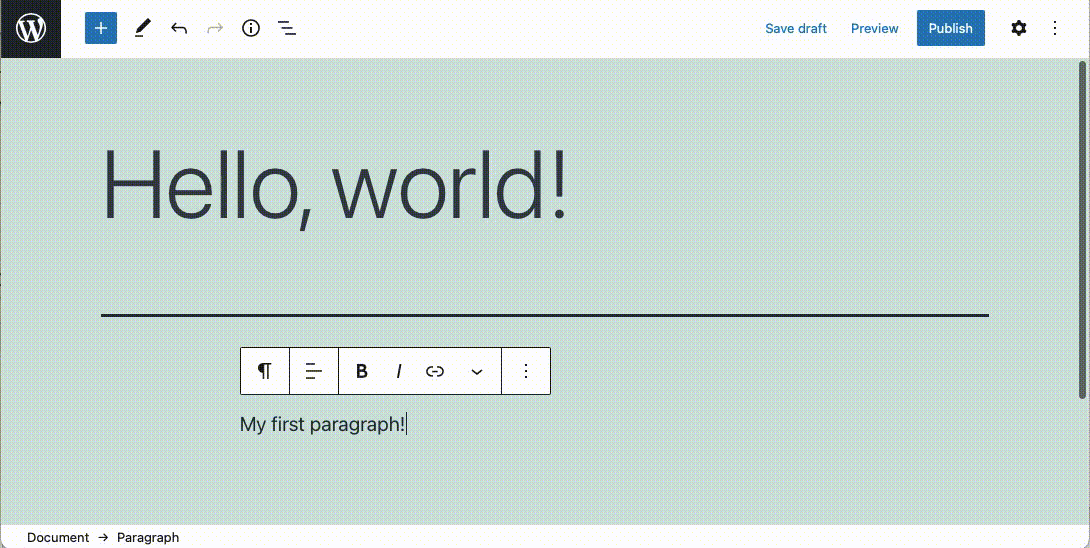The image size is (1090, 548).
Task: Select Paragraph in the breadcrumb
Action: pos(148,538)
